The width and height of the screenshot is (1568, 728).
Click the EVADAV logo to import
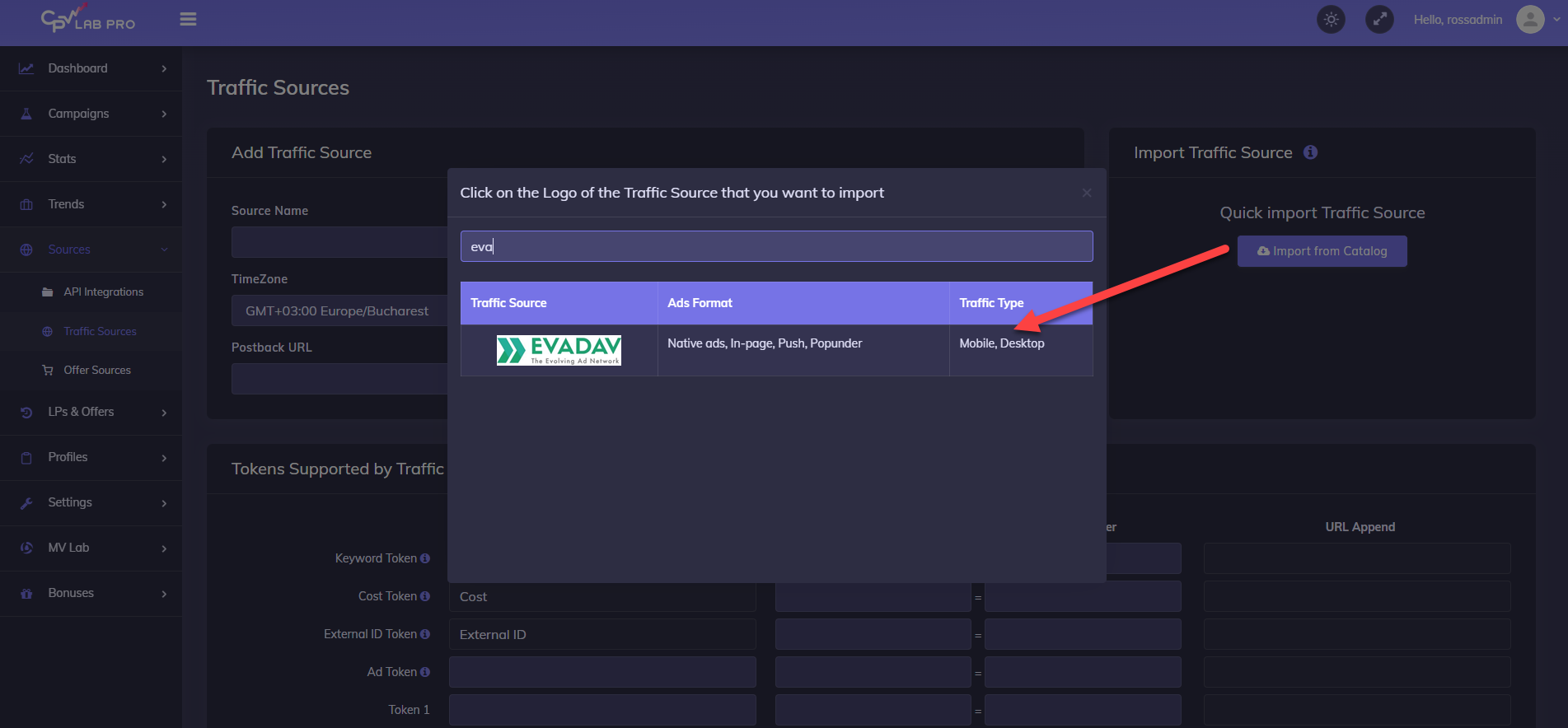click(559, 350)
